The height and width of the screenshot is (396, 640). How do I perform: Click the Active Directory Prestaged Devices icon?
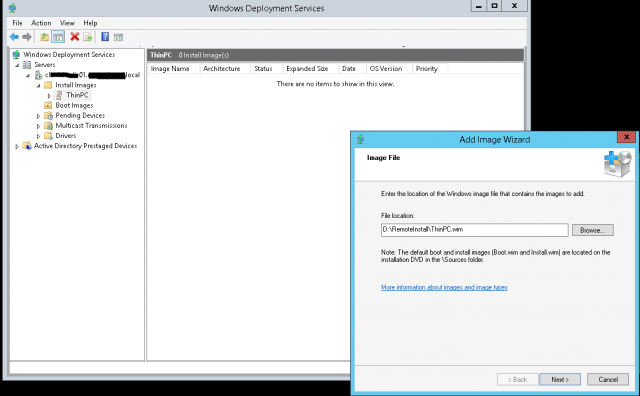click(27, 146)
